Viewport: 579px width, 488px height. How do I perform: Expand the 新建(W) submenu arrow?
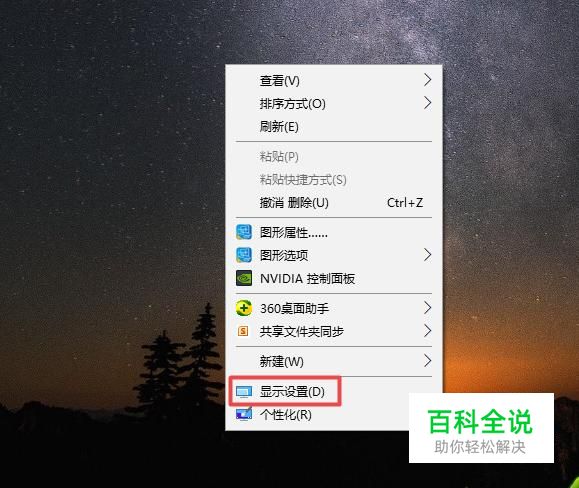(427, 361)
